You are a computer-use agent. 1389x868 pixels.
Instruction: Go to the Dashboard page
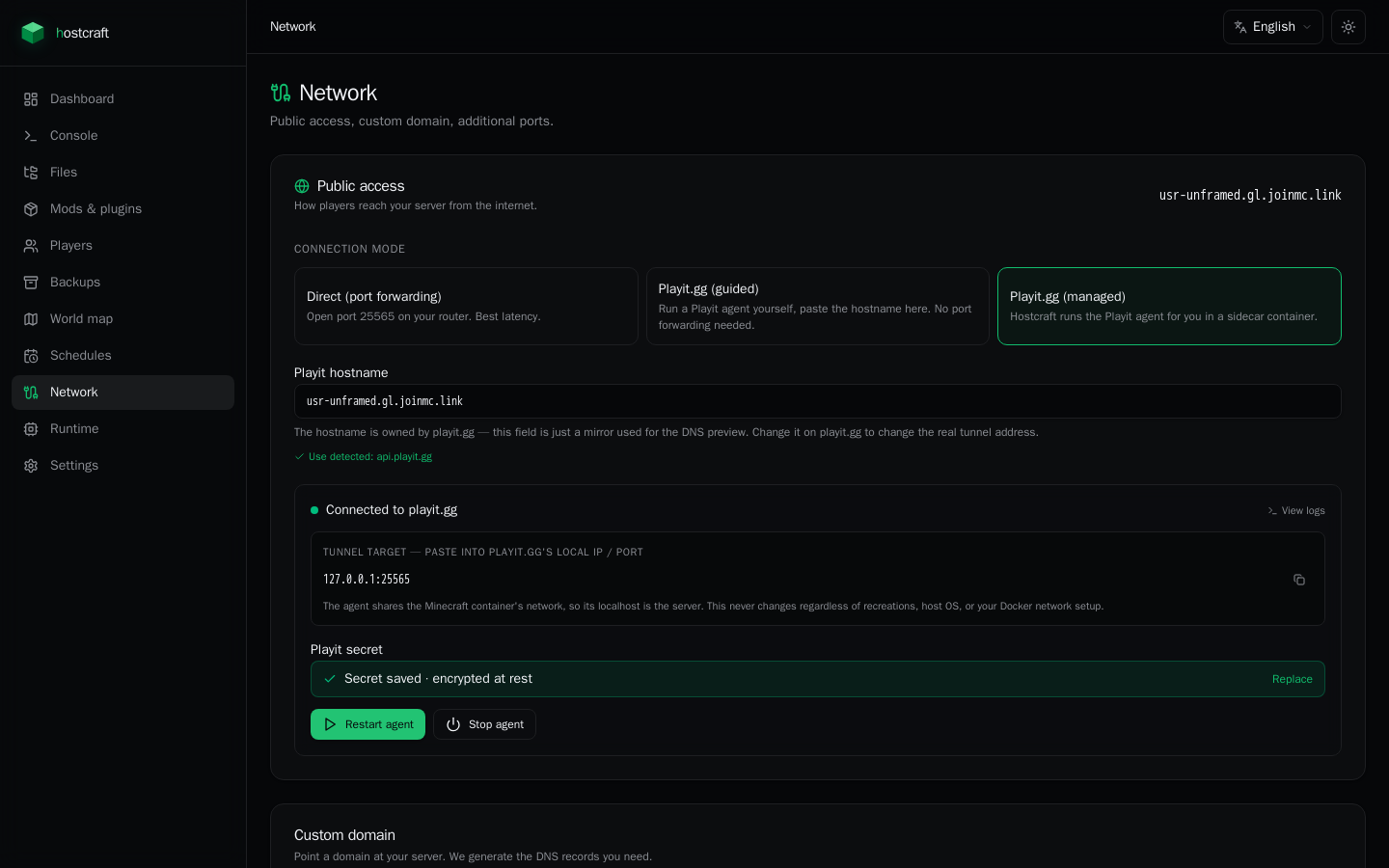[x=123, y=99]
